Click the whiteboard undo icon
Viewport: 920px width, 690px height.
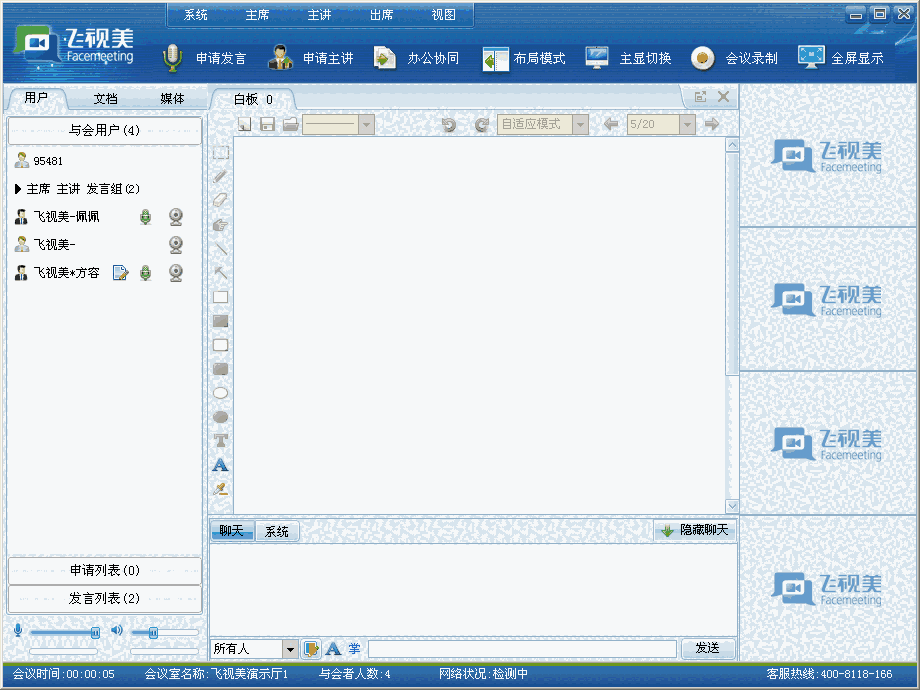click(449, 124)
